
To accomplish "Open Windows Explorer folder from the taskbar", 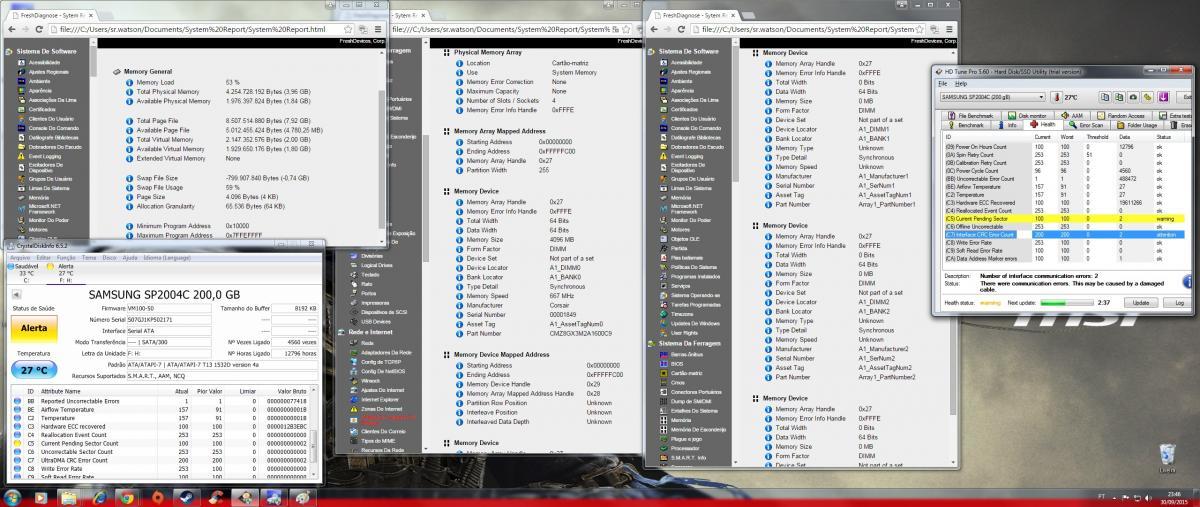I will coord(68,497).
